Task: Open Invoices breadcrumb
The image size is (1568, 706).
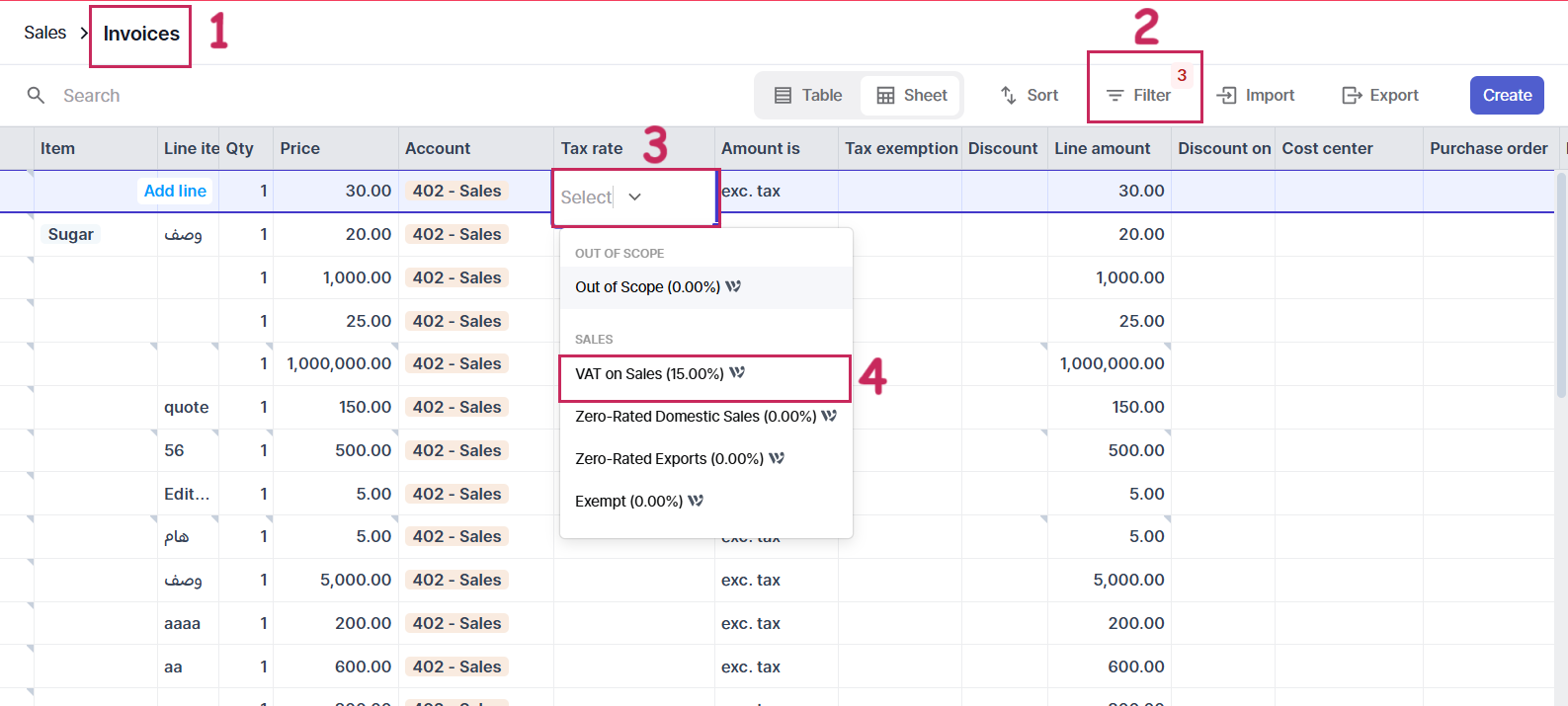Action: pos(141,34)
